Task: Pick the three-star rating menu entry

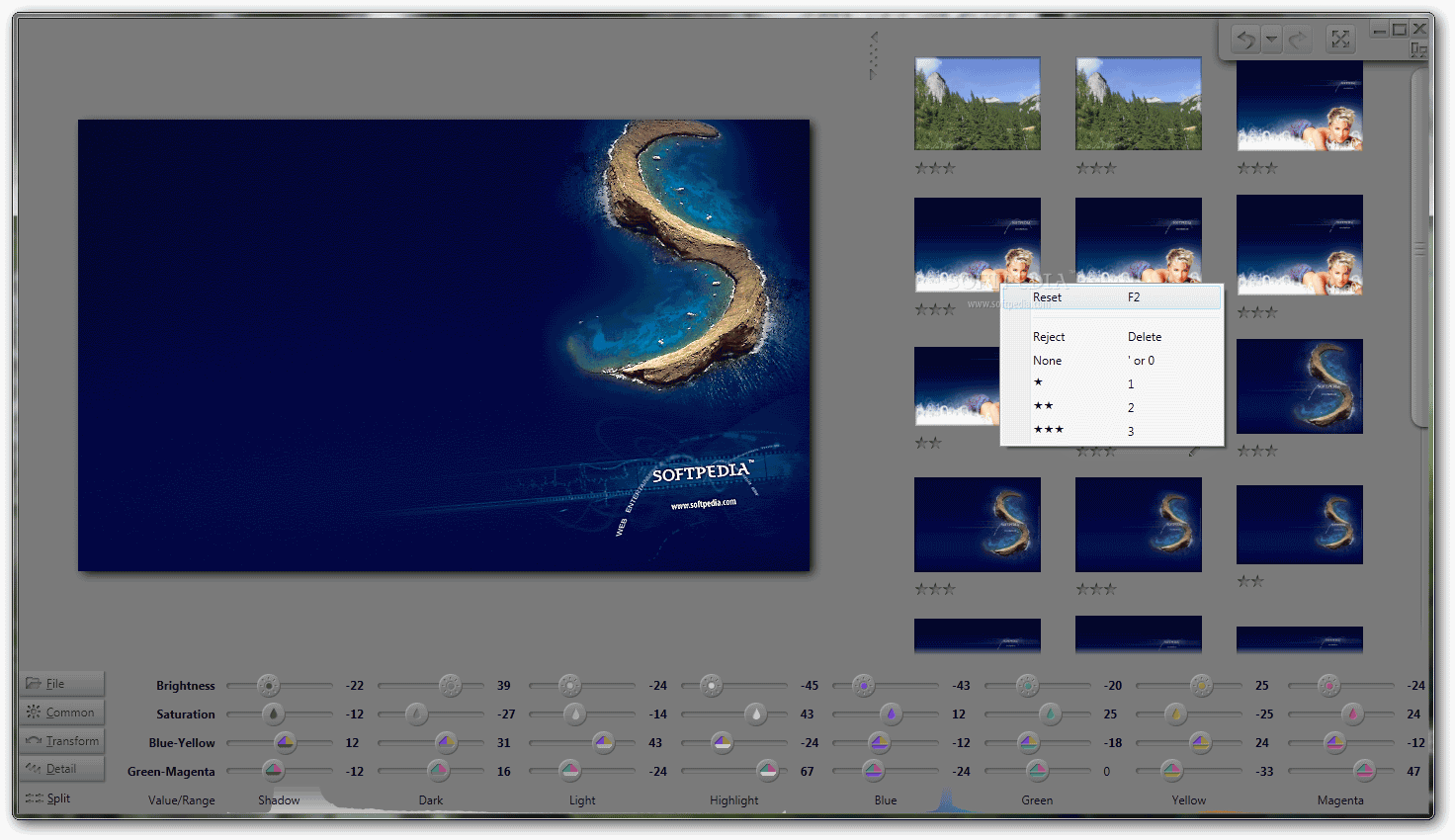Action: pos(1112,431)
